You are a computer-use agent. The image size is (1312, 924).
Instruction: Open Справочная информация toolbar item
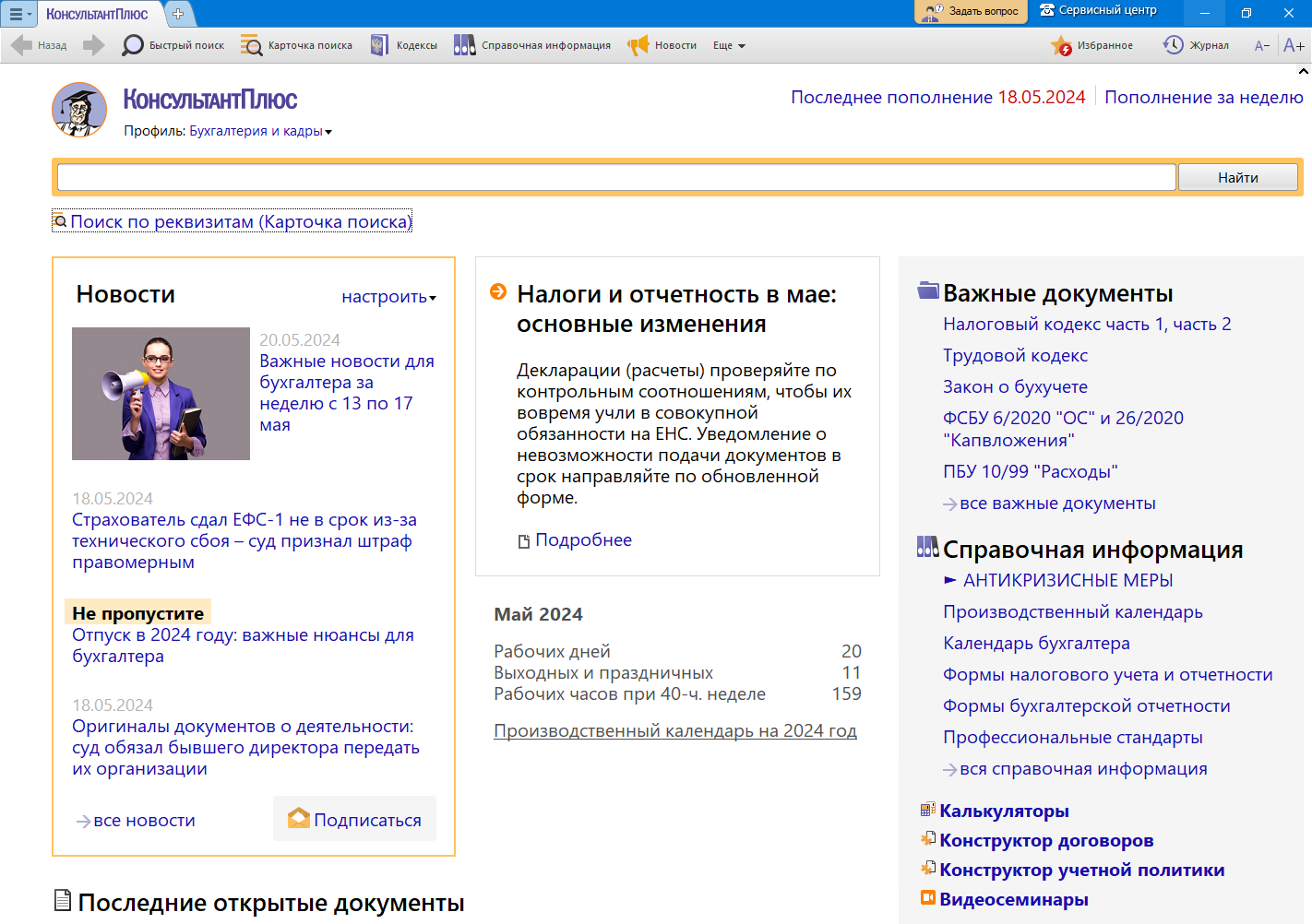point(532,45)
